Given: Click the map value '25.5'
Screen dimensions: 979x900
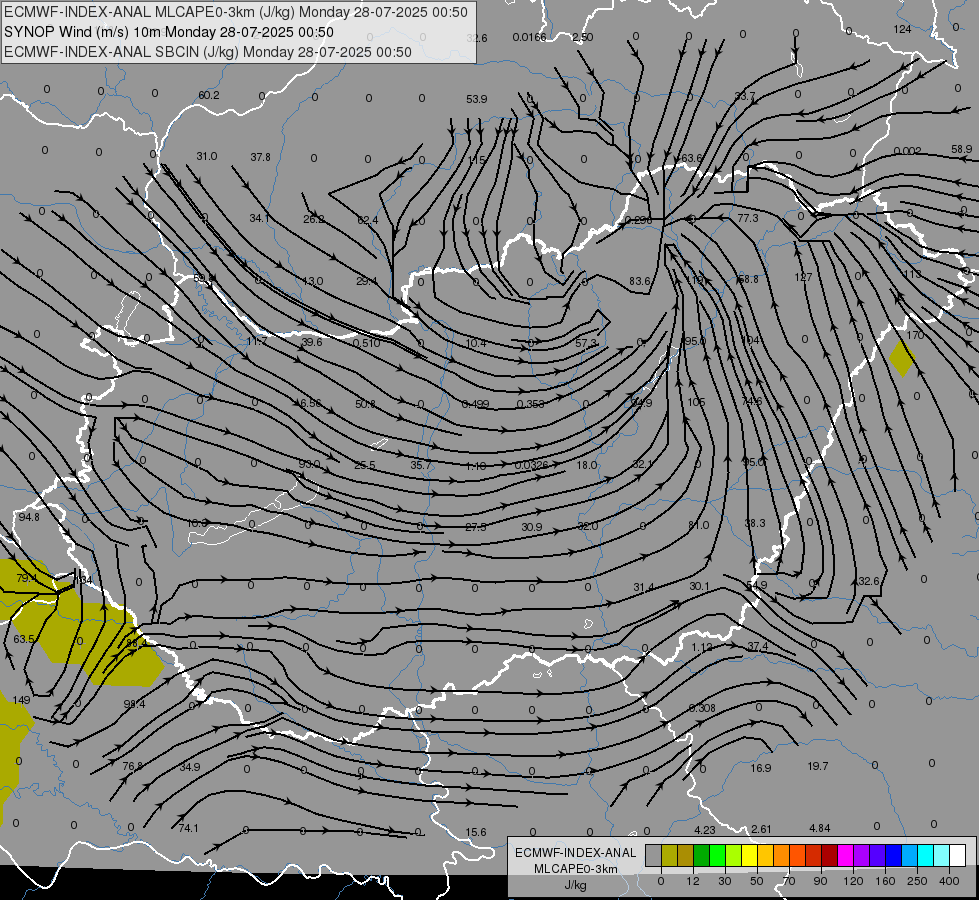Looking at the screenshot, I should (x=365, y=465).
